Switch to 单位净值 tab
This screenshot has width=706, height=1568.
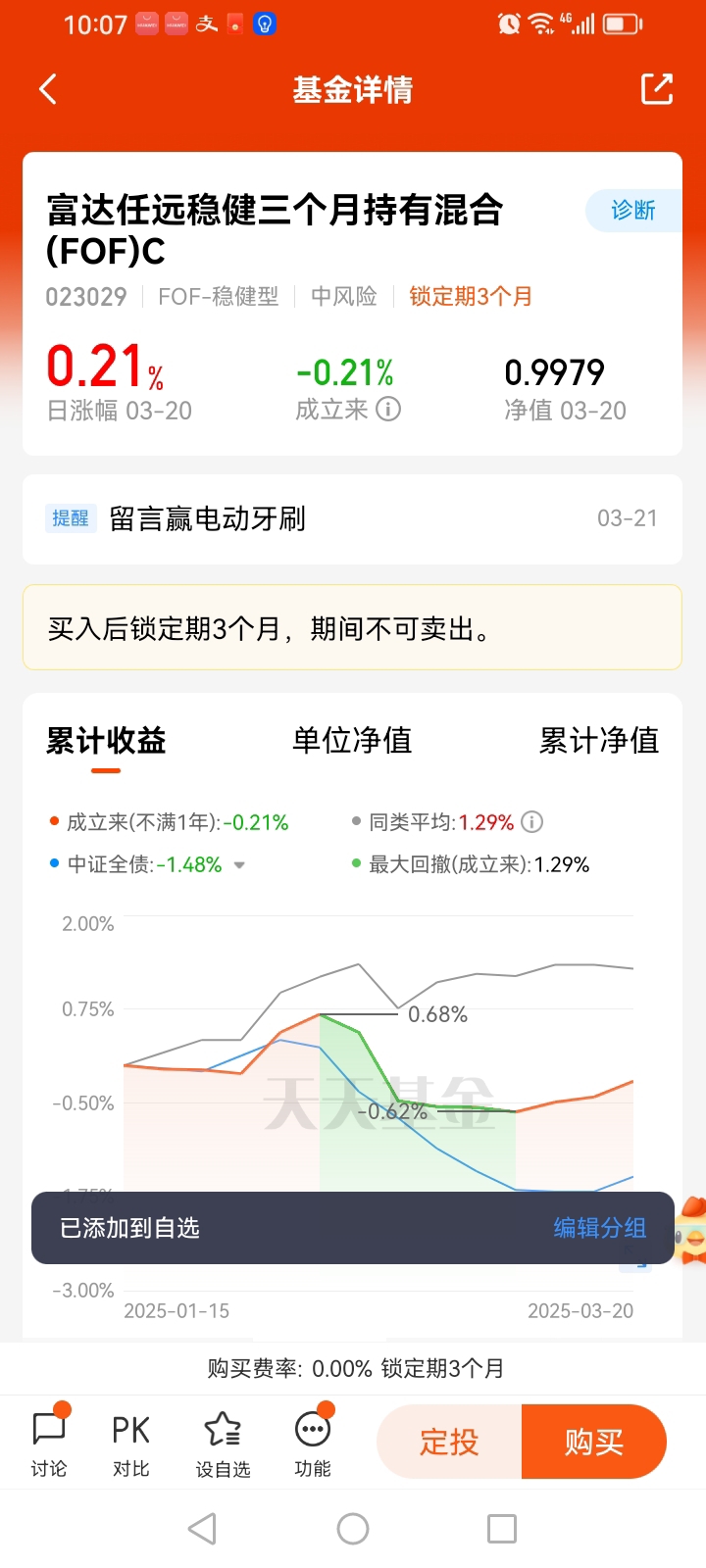[x=352, y=740]
